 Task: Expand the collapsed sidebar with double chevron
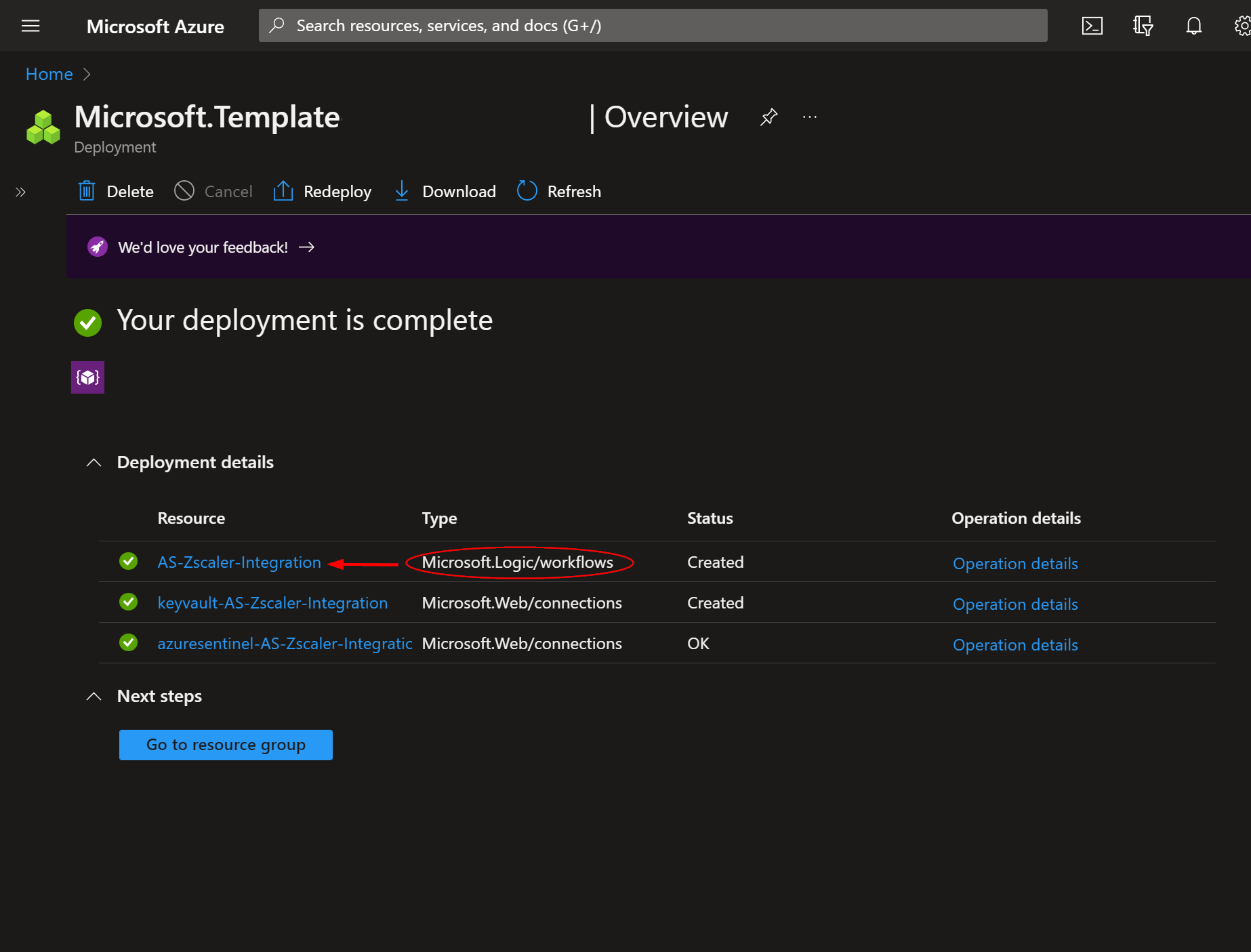(20, 192)
